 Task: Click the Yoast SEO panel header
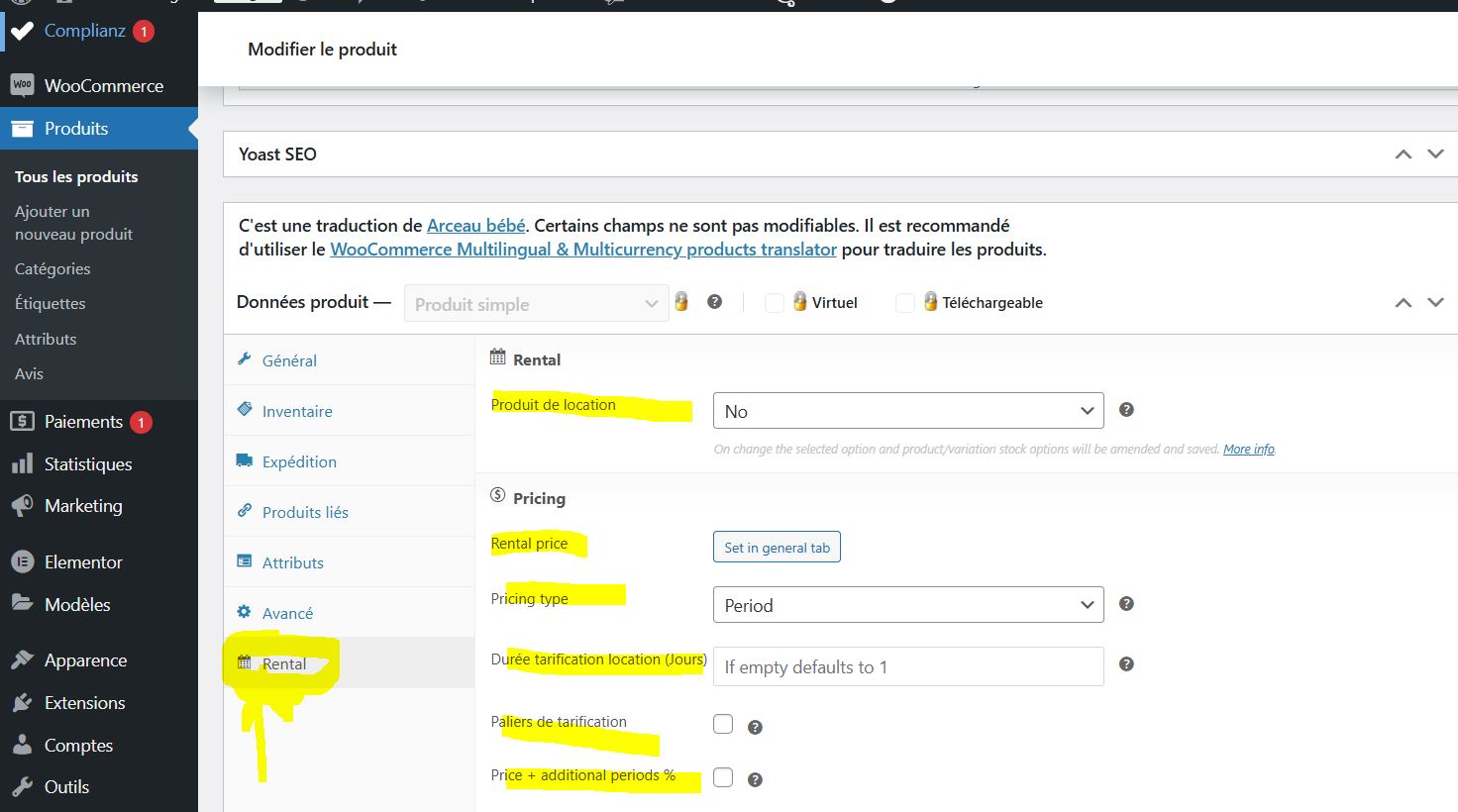coord(841,154)
